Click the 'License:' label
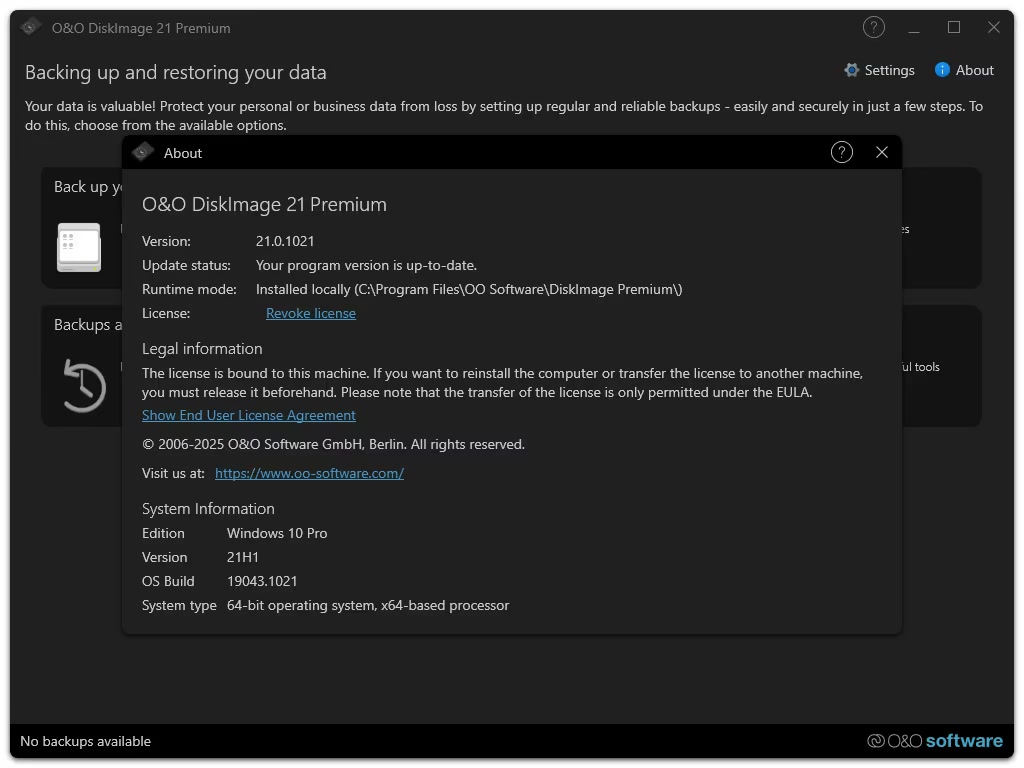The height and width of the screenshot is (768, 1024). point(166,313)
